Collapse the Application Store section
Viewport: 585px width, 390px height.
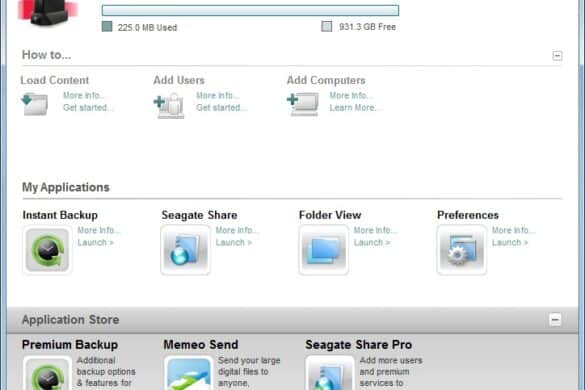tap(555, 319)
